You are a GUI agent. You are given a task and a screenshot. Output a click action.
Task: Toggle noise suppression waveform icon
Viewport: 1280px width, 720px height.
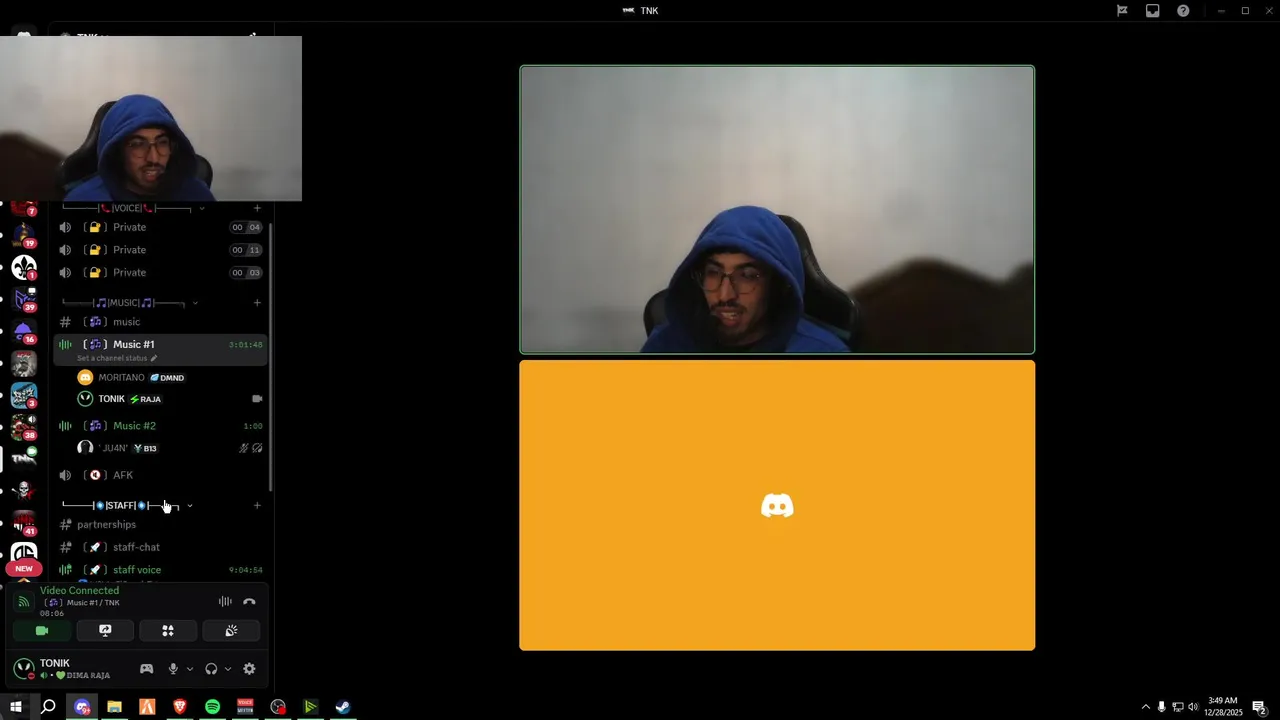(225, 602)
